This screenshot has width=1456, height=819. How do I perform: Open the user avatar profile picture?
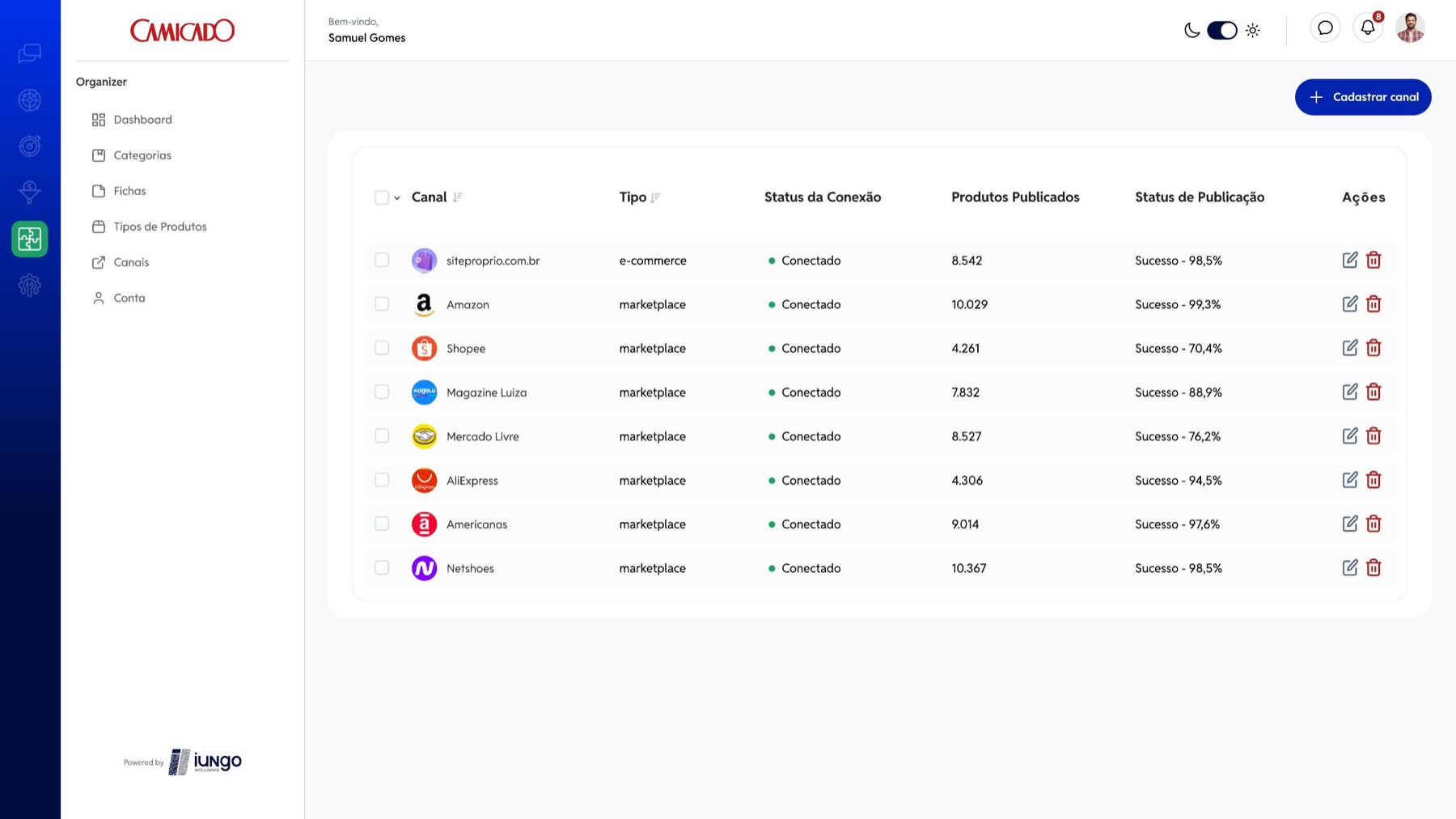1410,28
